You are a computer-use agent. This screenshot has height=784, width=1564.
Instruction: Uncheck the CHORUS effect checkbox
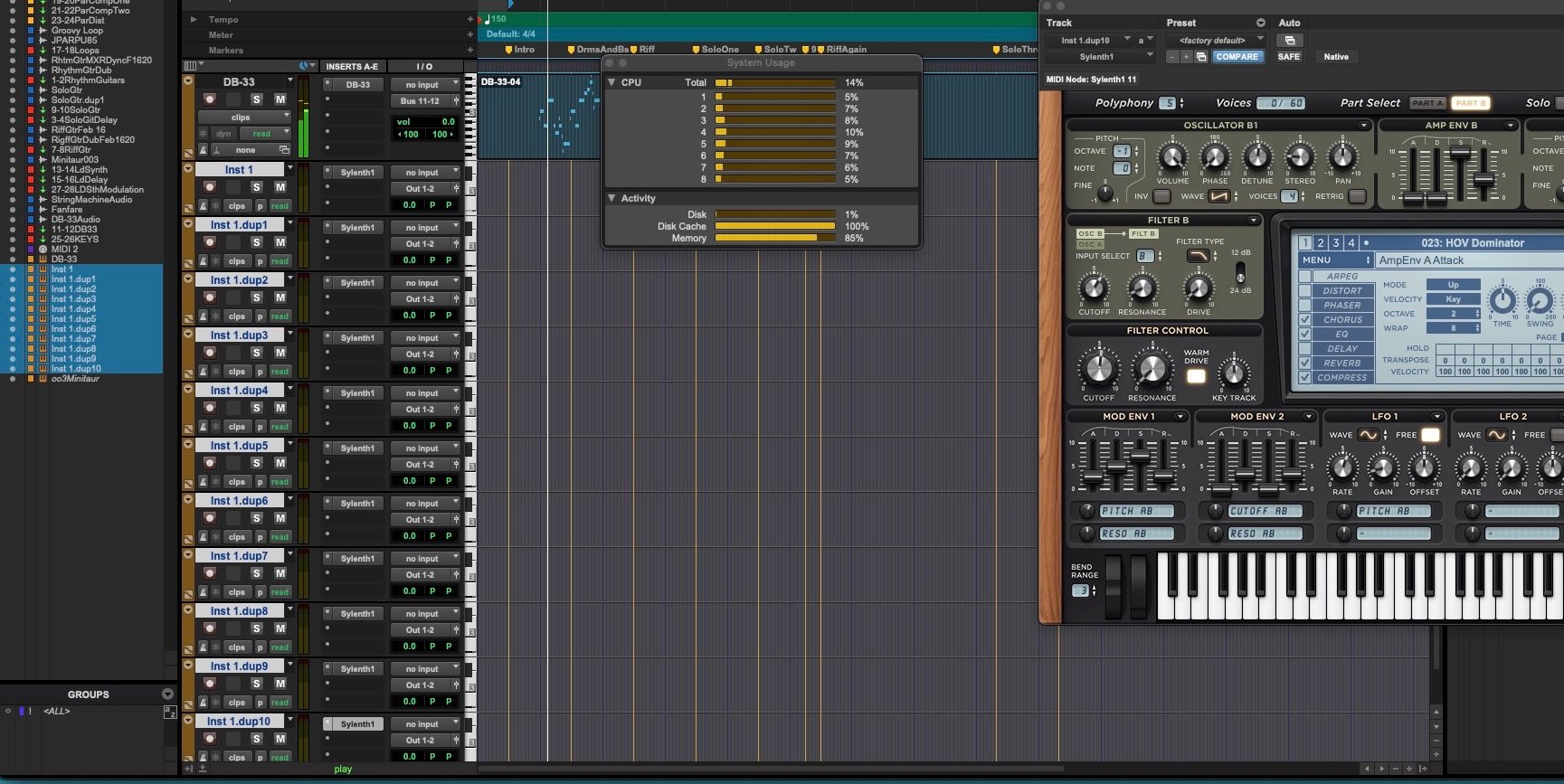[1304, 320]
